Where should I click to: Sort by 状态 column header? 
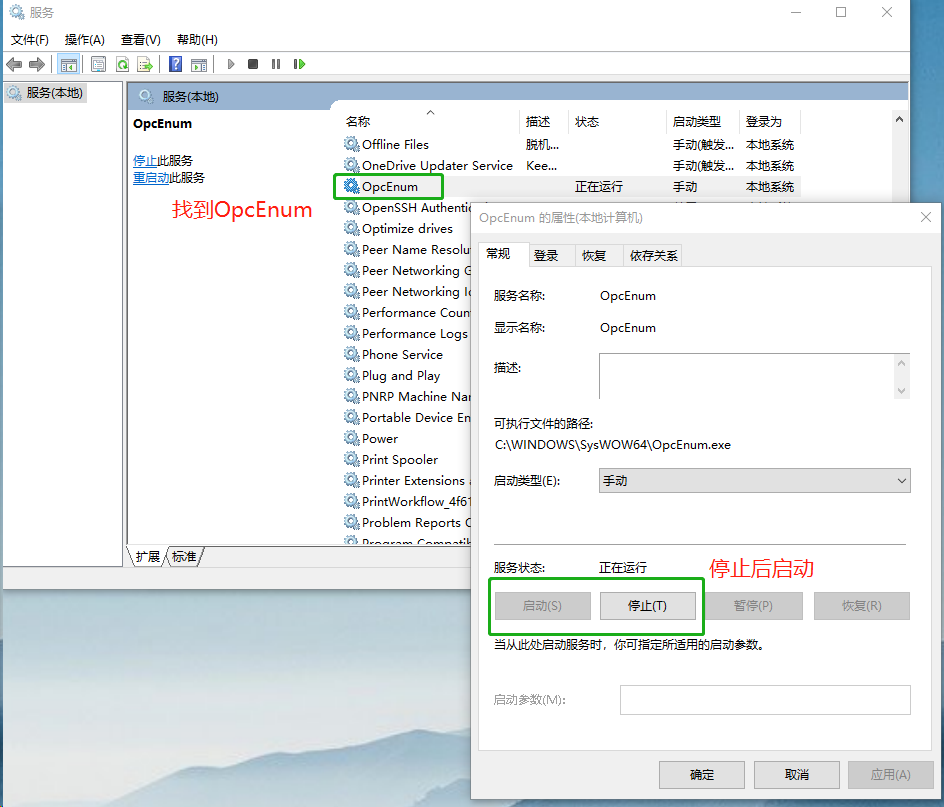(618, 122)
